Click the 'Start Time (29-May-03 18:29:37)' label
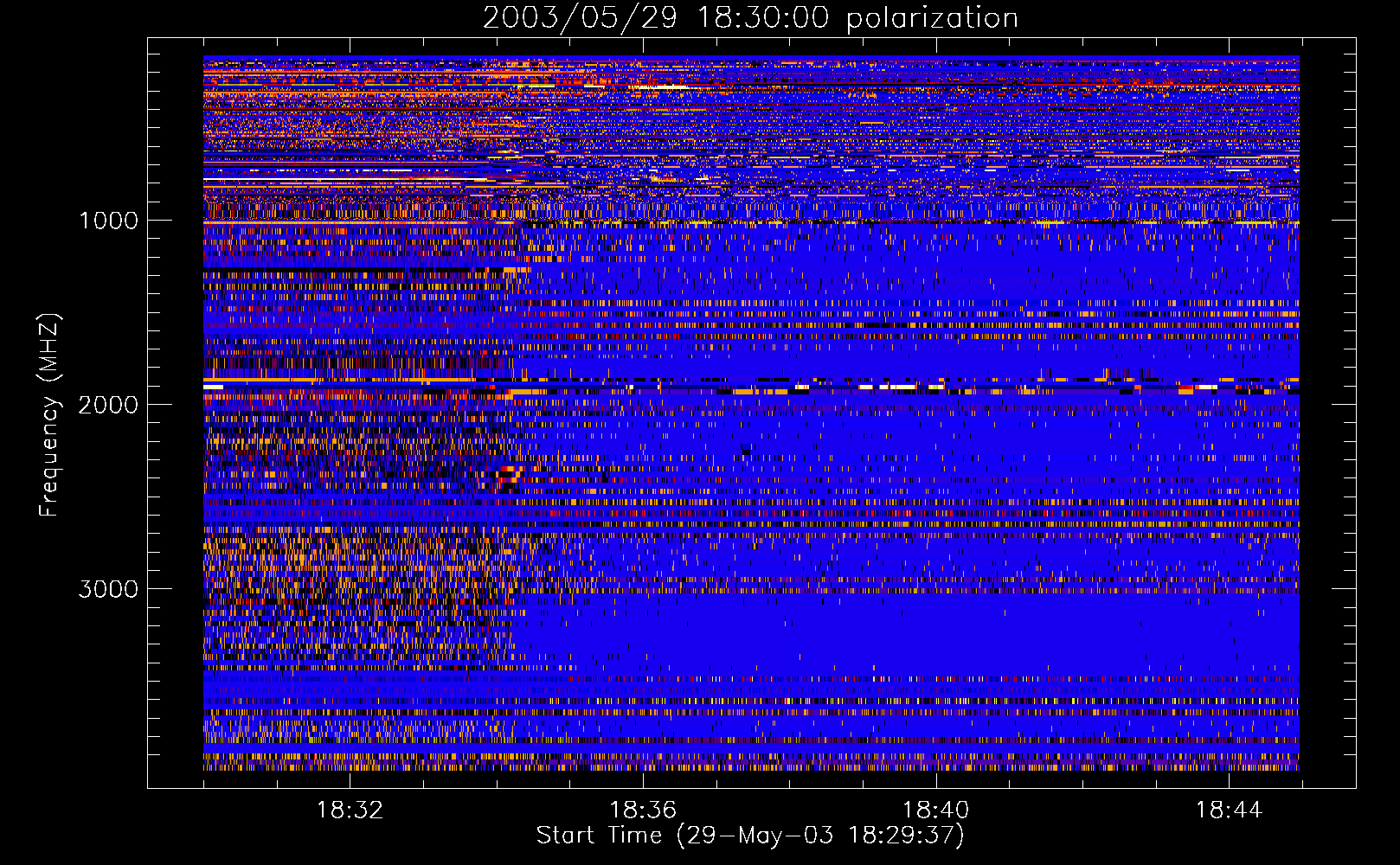This screenshot has height=865, width=1400. pyautogui.click(x=750, y=836)
